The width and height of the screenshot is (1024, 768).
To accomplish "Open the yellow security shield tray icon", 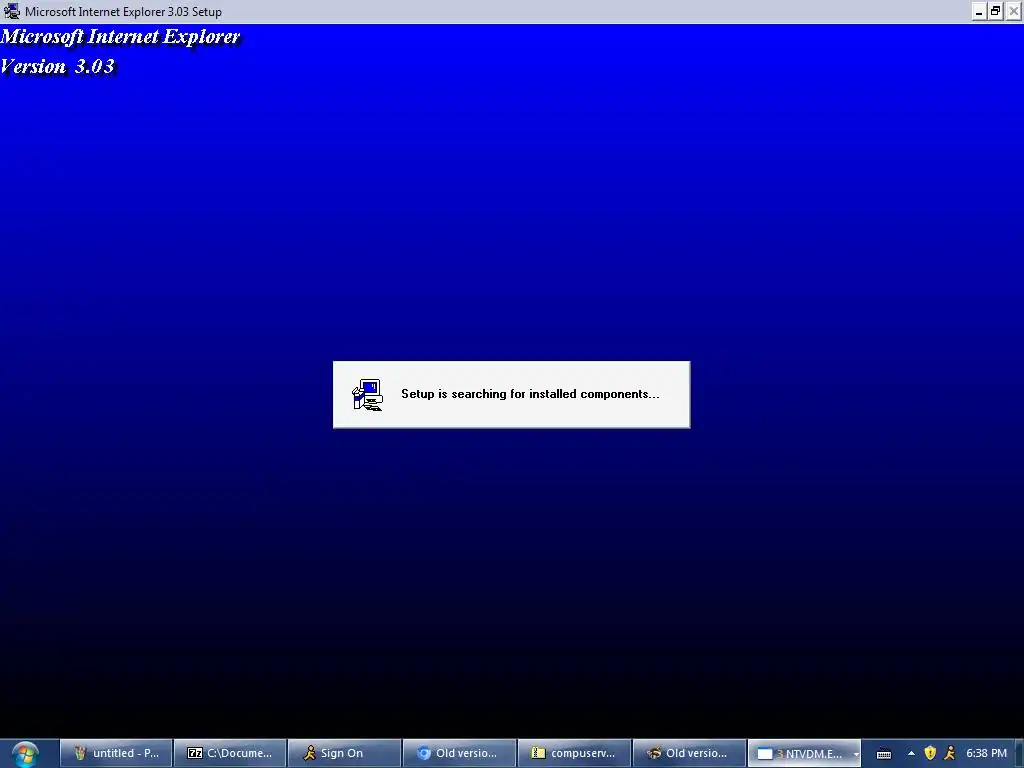I will tap(930, 753).
